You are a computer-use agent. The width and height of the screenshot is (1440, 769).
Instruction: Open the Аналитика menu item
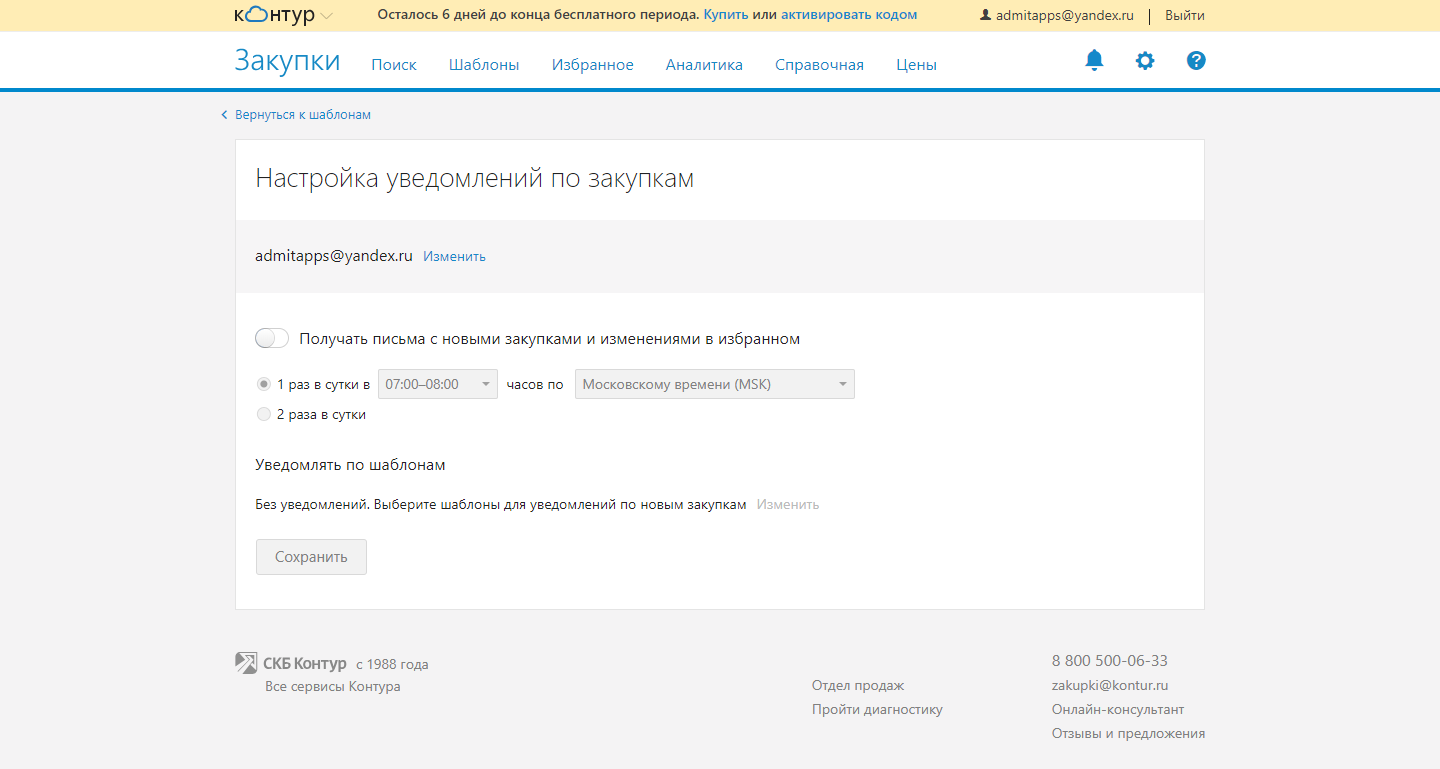coord(704,65)
